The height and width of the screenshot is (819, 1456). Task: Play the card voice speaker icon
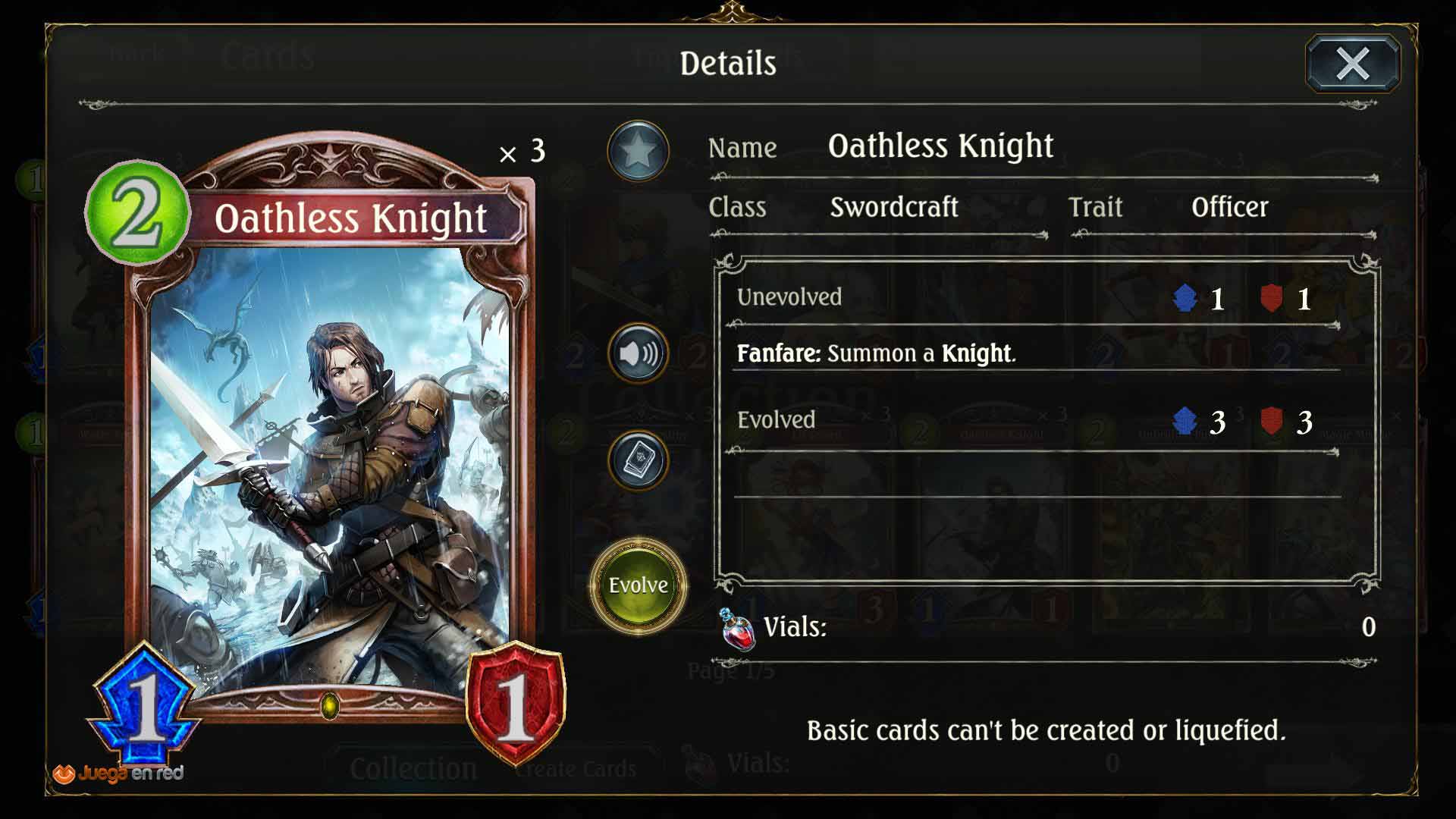tap(638, 353)
